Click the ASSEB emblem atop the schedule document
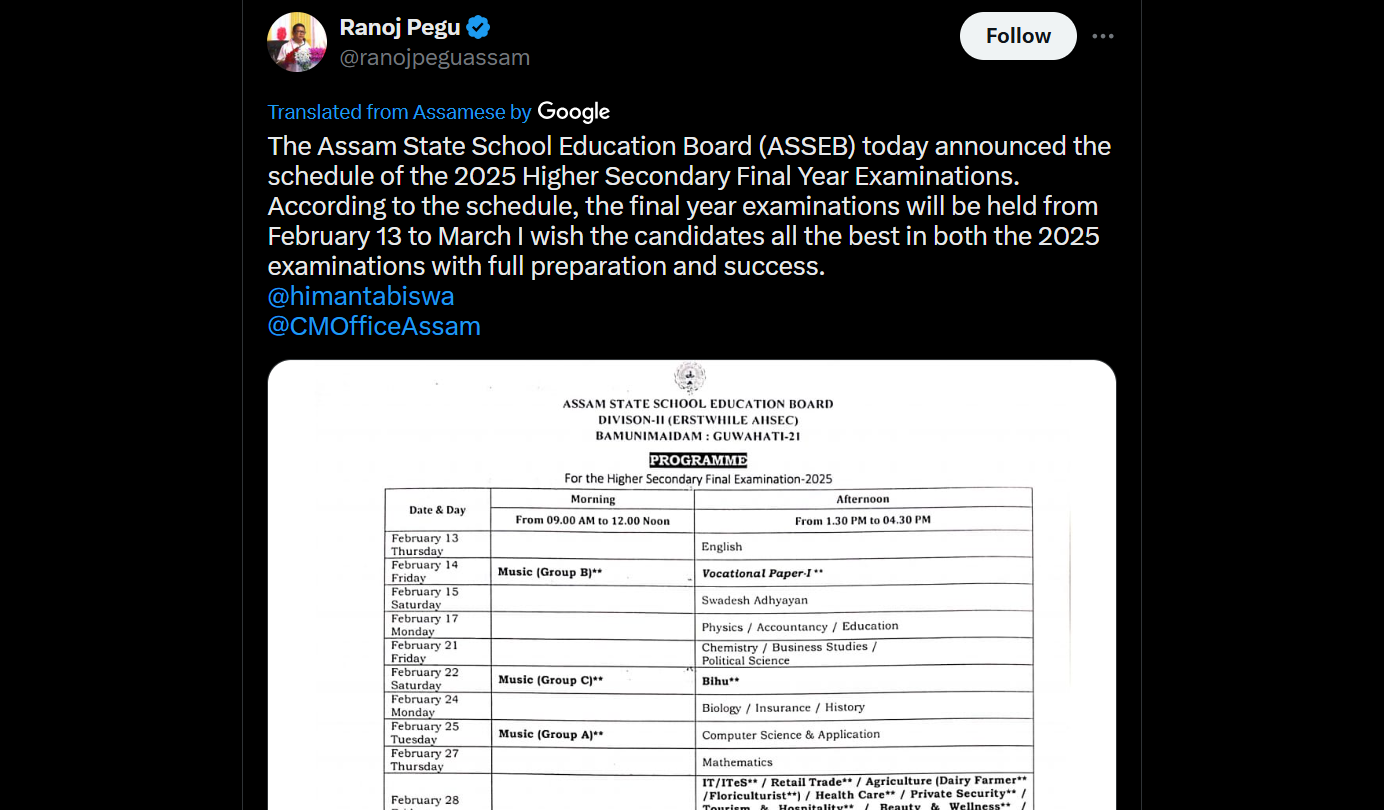Screen dimensions: 1384x810 (691, 376)
